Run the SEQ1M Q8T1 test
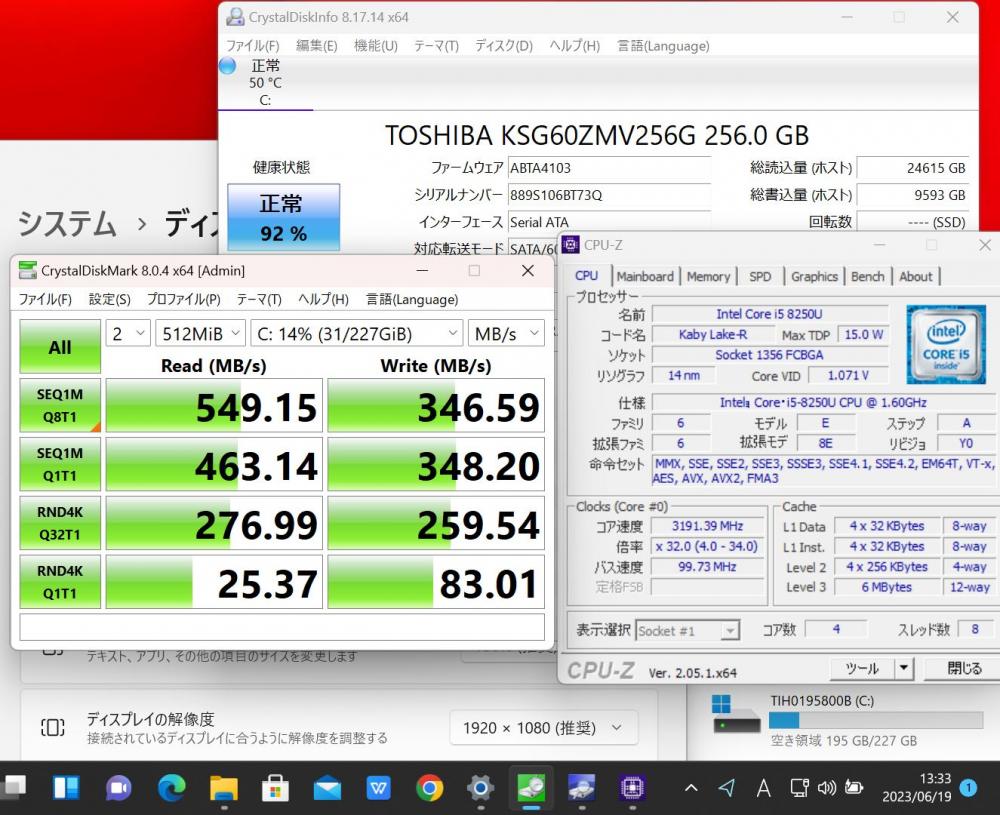The height and width of the screenshot is (815, 1000). 60,406
